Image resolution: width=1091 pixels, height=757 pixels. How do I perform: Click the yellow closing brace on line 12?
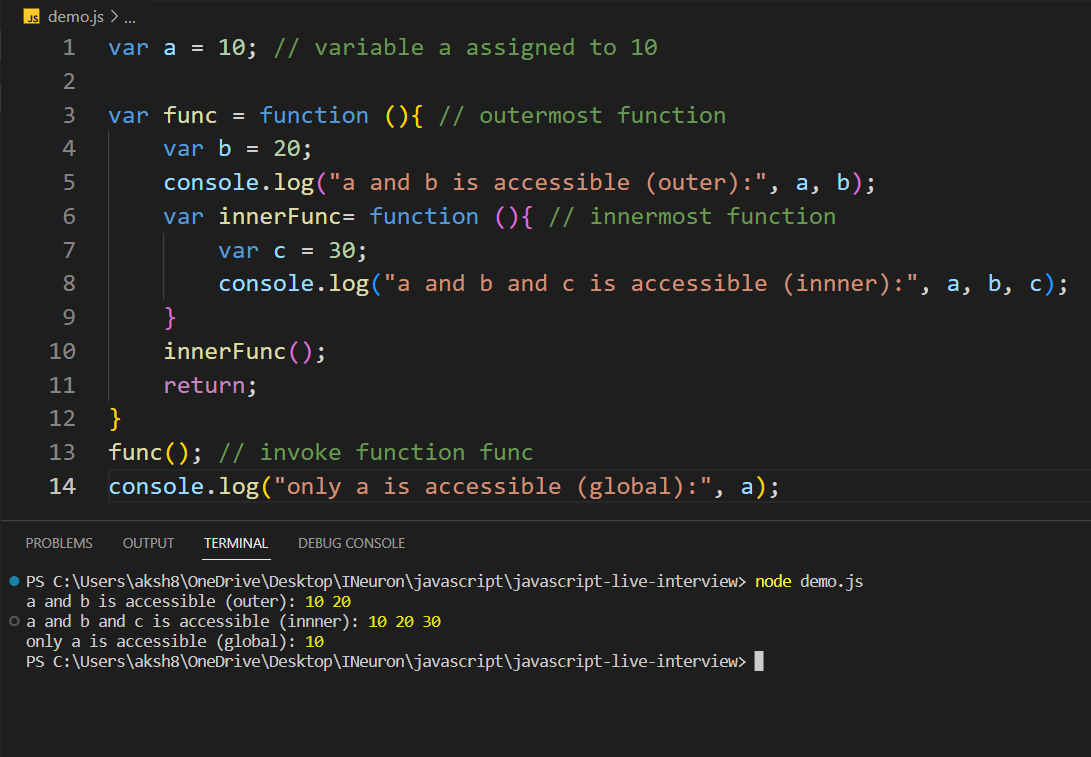click(x=116, y=419)
